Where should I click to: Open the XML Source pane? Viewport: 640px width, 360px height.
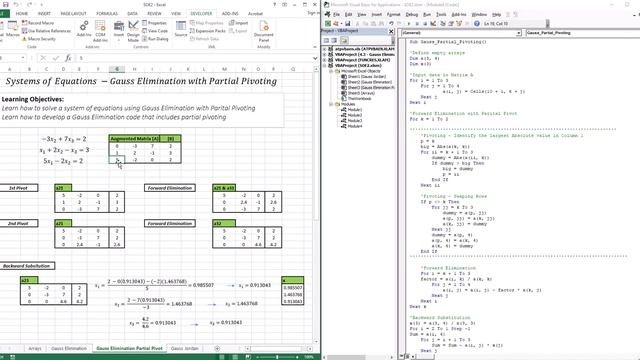(181, 29)
